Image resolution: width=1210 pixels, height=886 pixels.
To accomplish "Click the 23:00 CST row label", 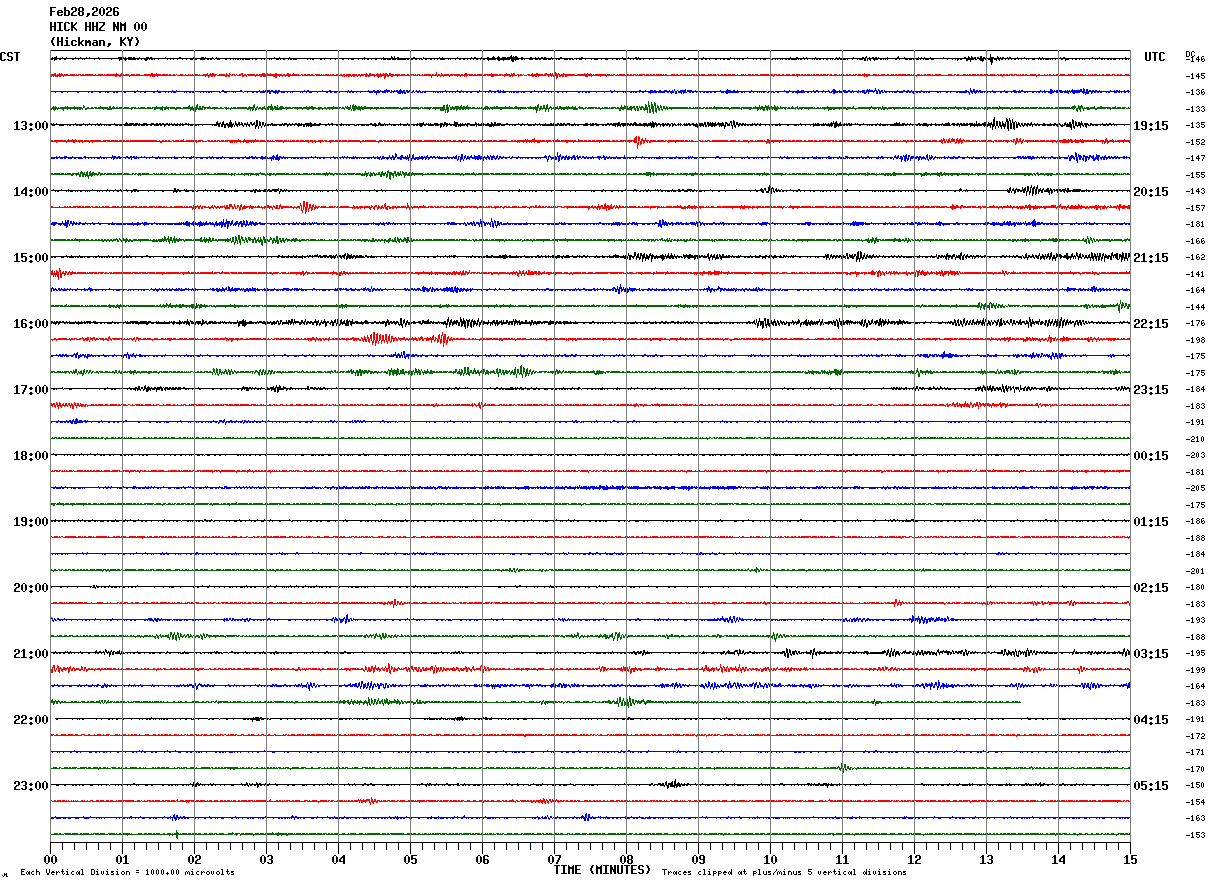I will pyautogui.click(x=30, y=786).
